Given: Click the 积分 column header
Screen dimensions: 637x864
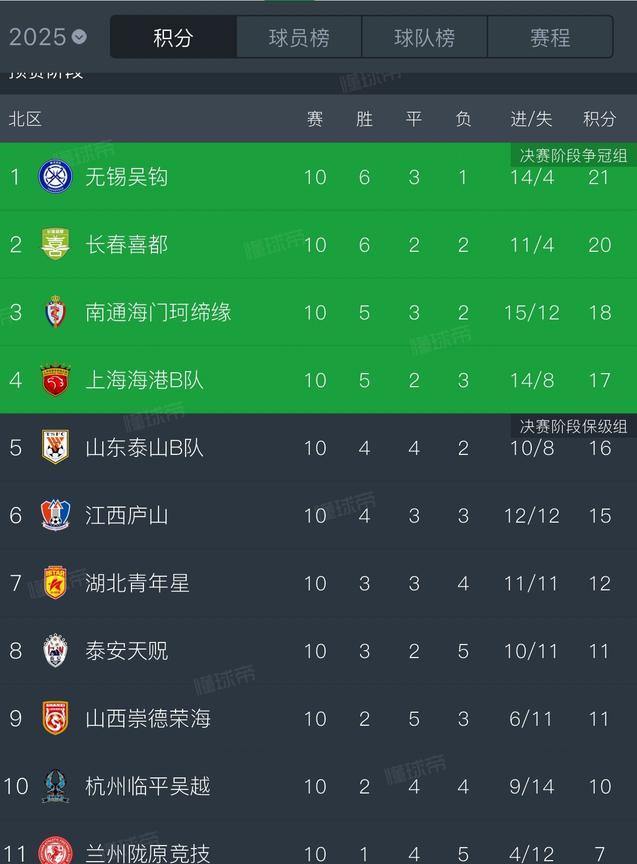Looking at the screenshot, I should tap(600, 118).
